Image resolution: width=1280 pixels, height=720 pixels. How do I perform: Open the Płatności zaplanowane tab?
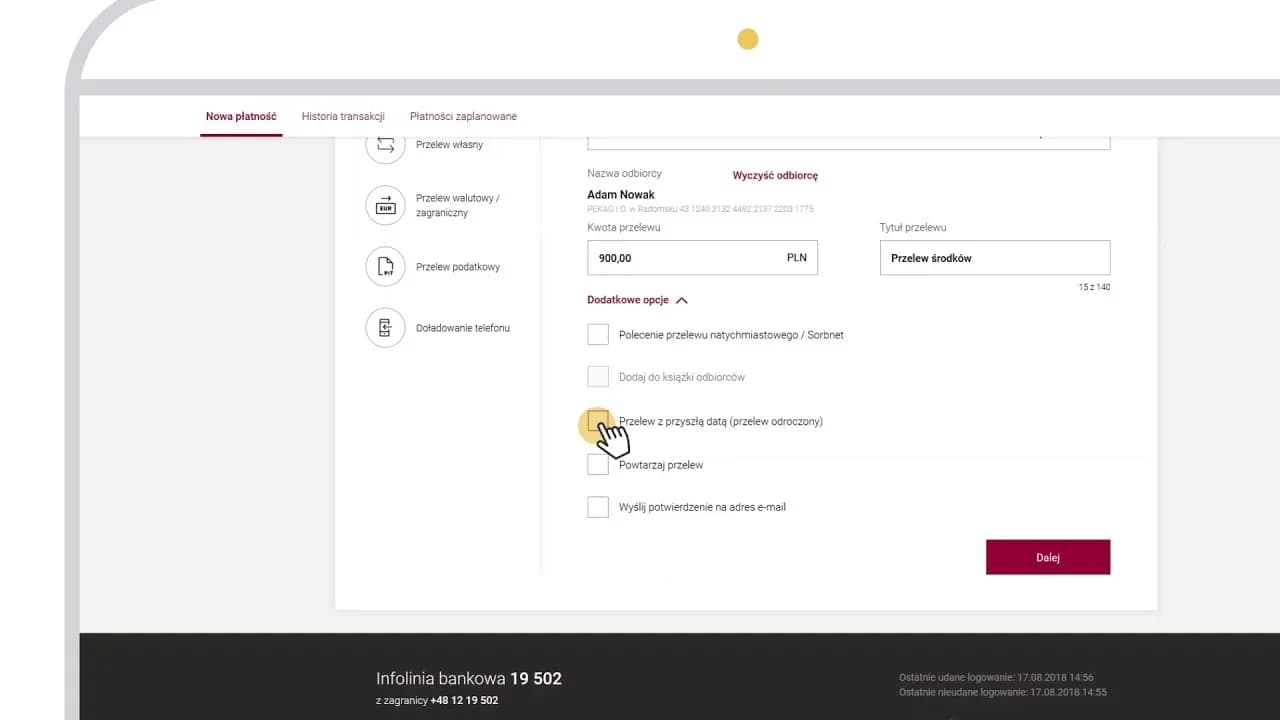tap(463, 116)
